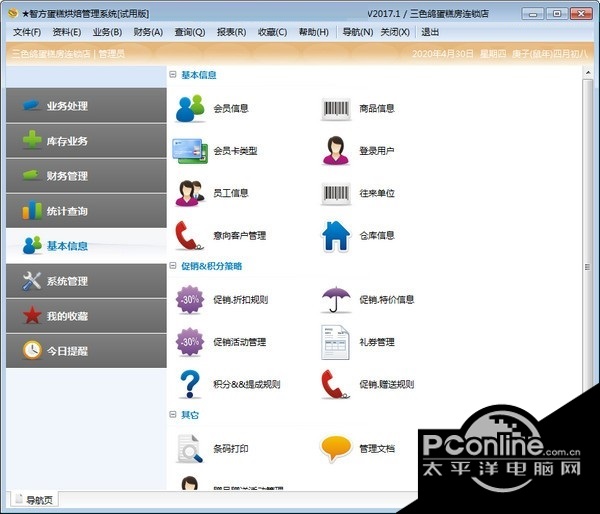Click the 促销&积分策略 heading text
The height and width of the screenshot is (514, 600).
212,266
